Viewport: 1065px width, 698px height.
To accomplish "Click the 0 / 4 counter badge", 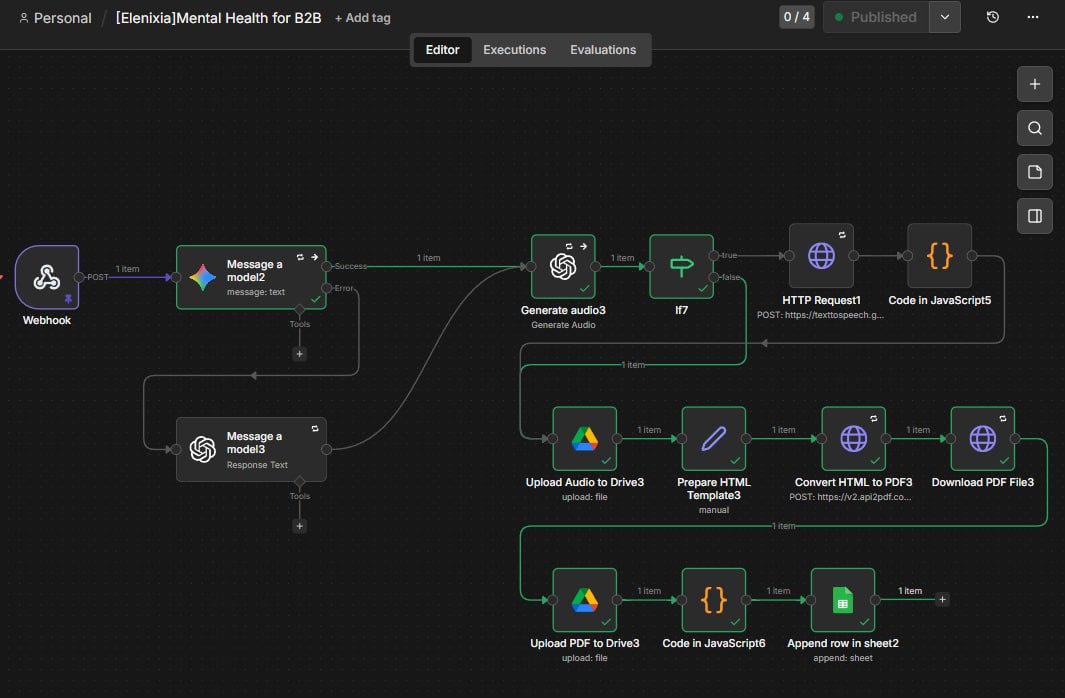I will (797, 17).
